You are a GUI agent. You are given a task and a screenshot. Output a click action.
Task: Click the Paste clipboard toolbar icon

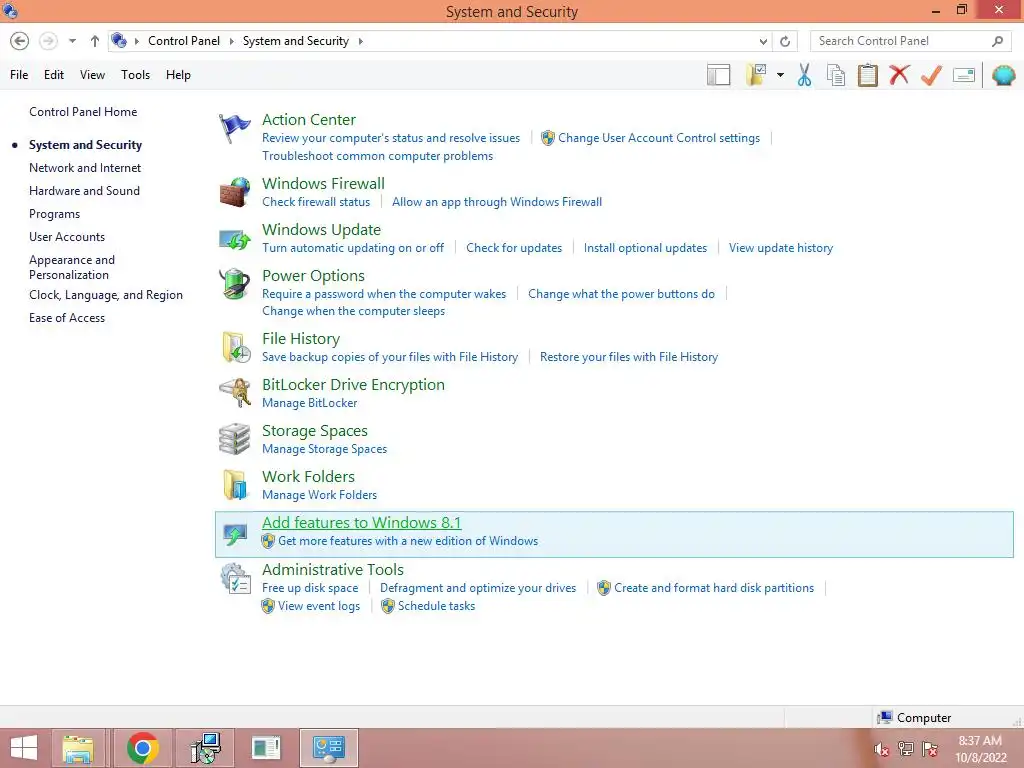(x=867, y=75)
